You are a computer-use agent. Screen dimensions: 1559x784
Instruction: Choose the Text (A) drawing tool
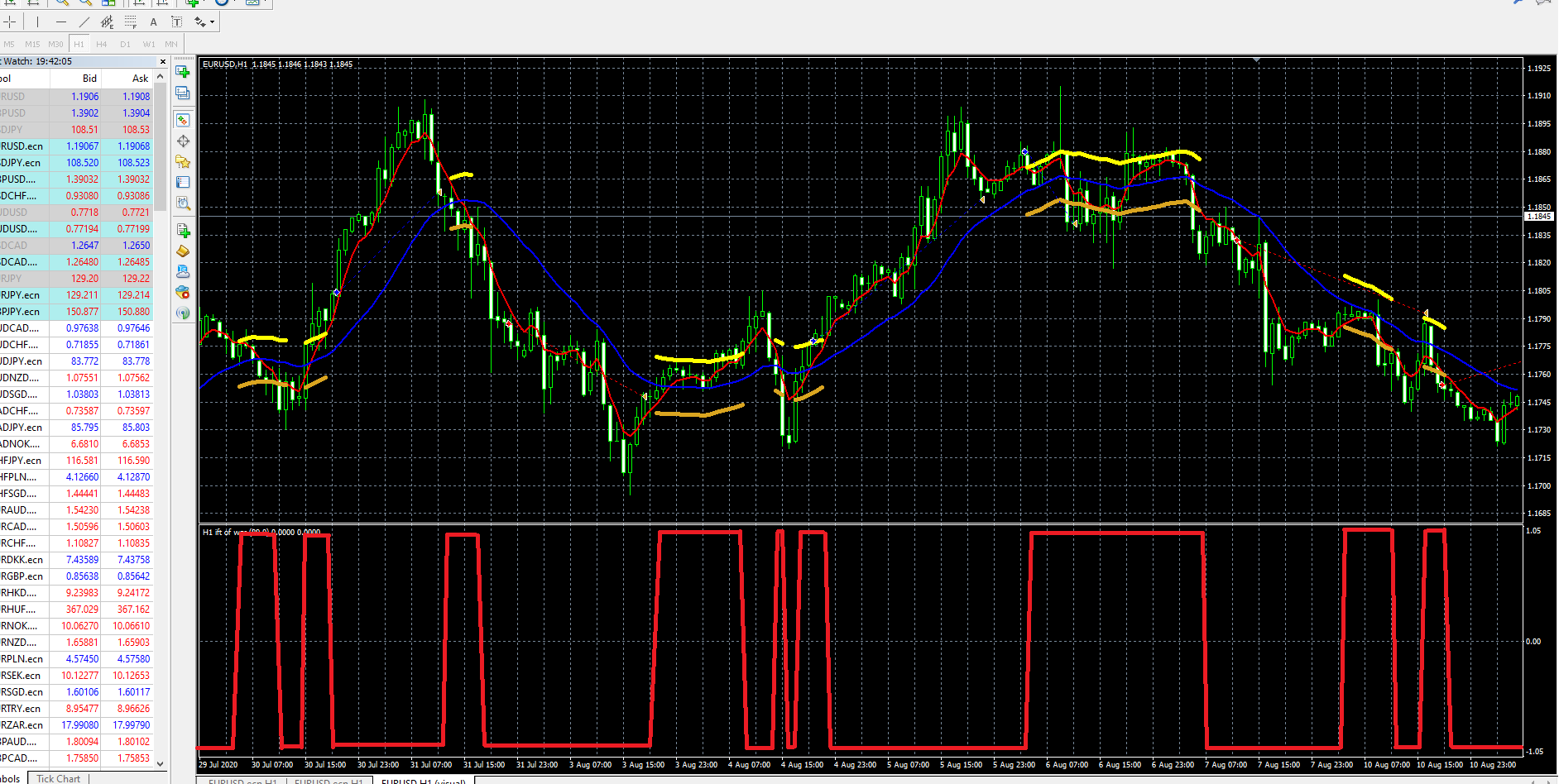[153, 22]
